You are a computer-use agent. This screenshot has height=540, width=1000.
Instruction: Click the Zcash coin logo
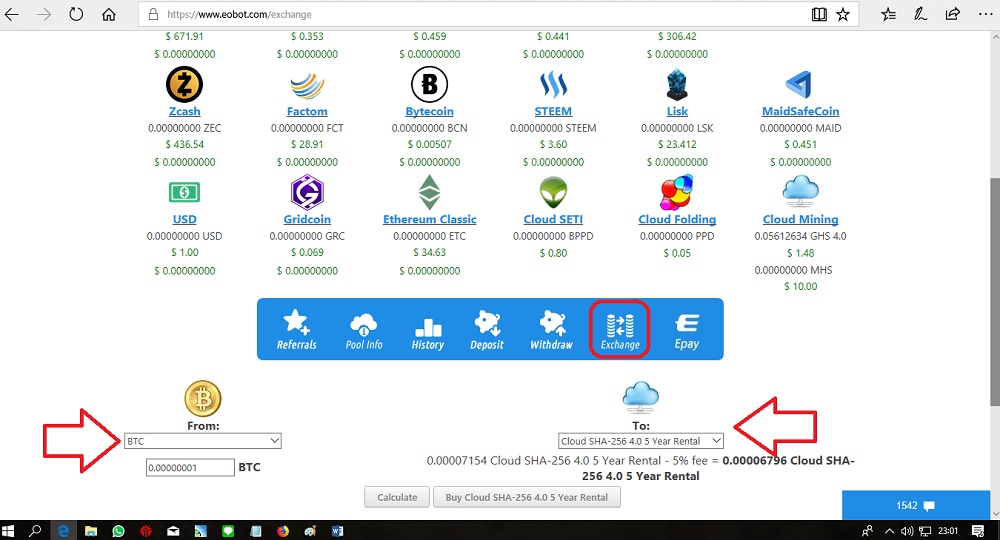pyautogui.click(x=184, y=84)
